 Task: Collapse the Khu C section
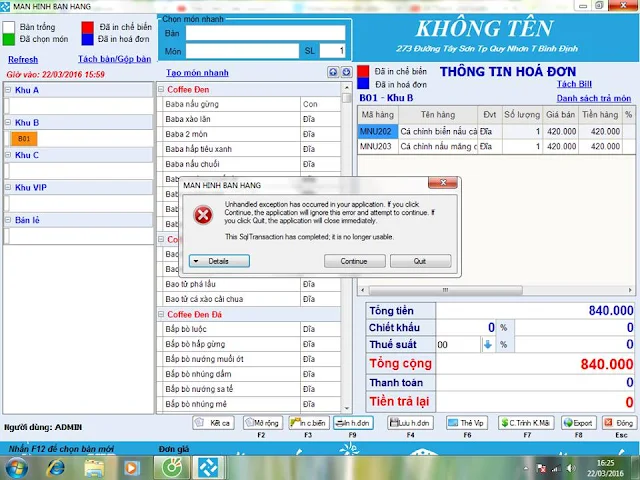pyautogui.click(x=8, y=155)
